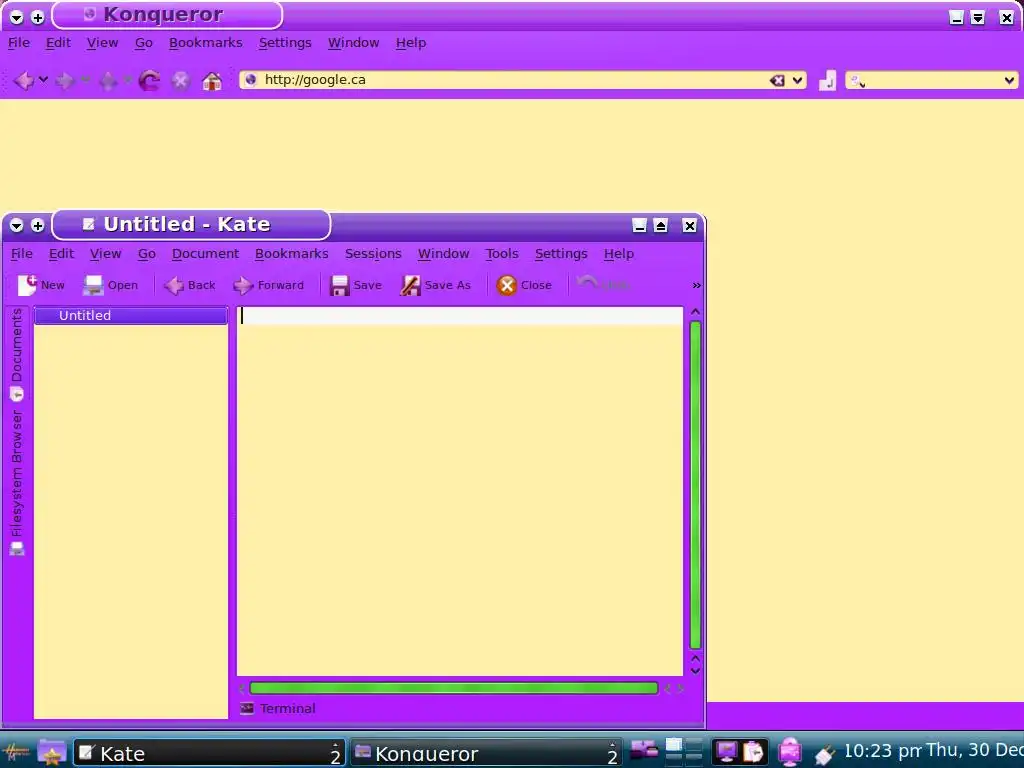
Task: Click the virtual desktop pager
Action: pyautogui.click(x=684, y=752)
